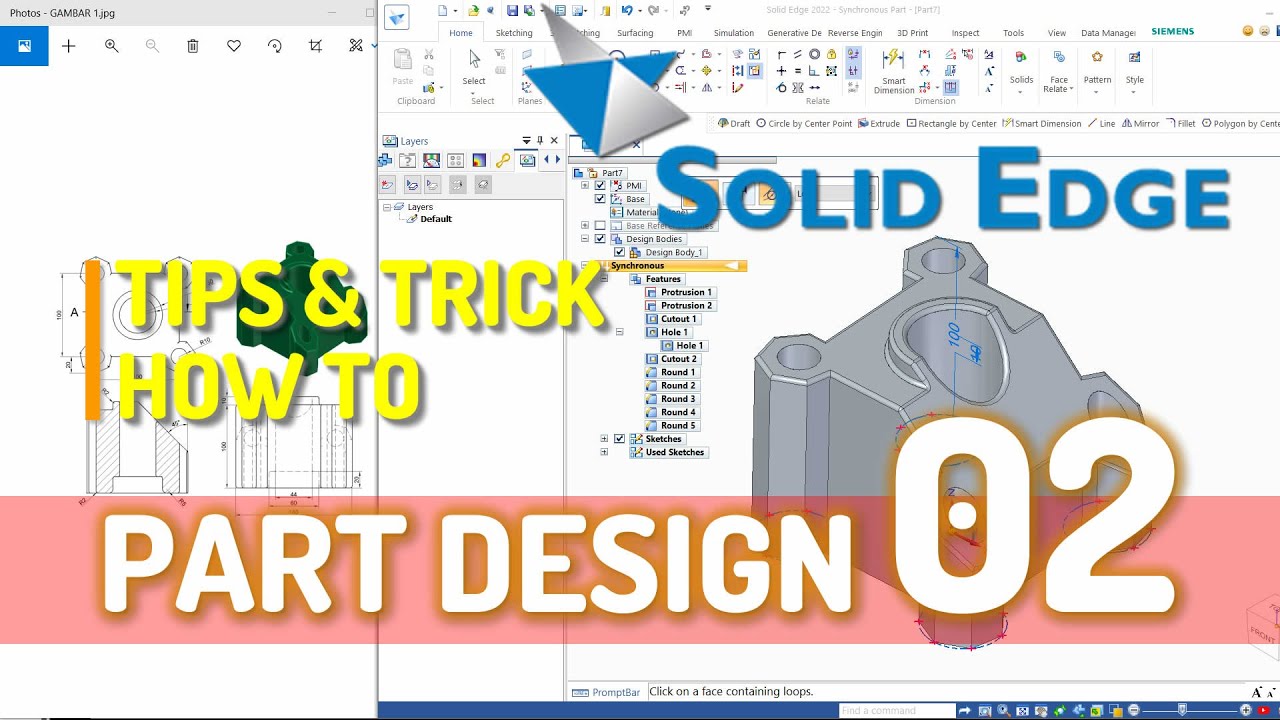Open Layers panel options dropdown arrow

coord(527,141)
